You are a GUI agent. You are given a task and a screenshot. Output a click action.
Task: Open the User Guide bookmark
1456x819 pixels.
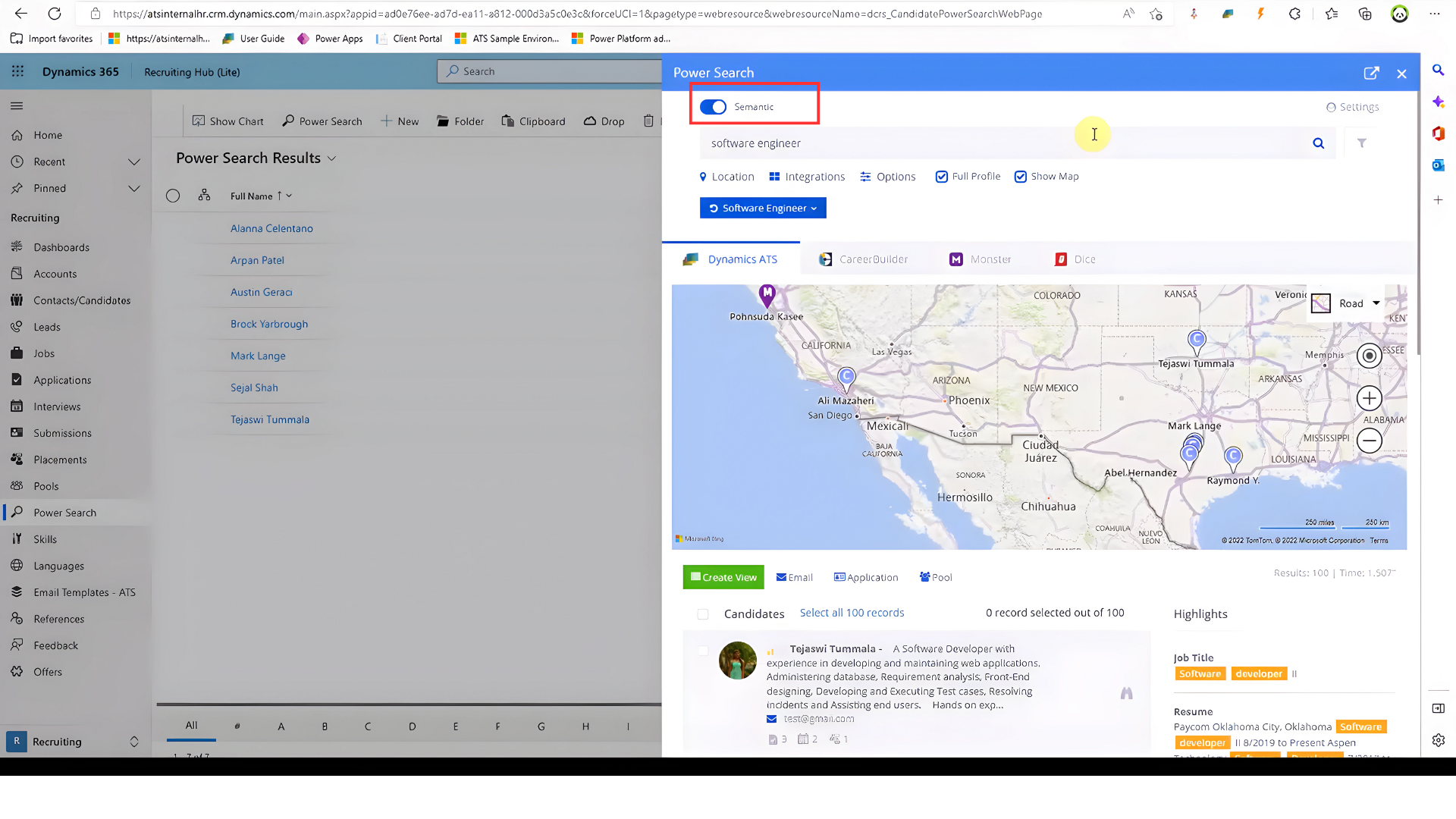point(253,39)
